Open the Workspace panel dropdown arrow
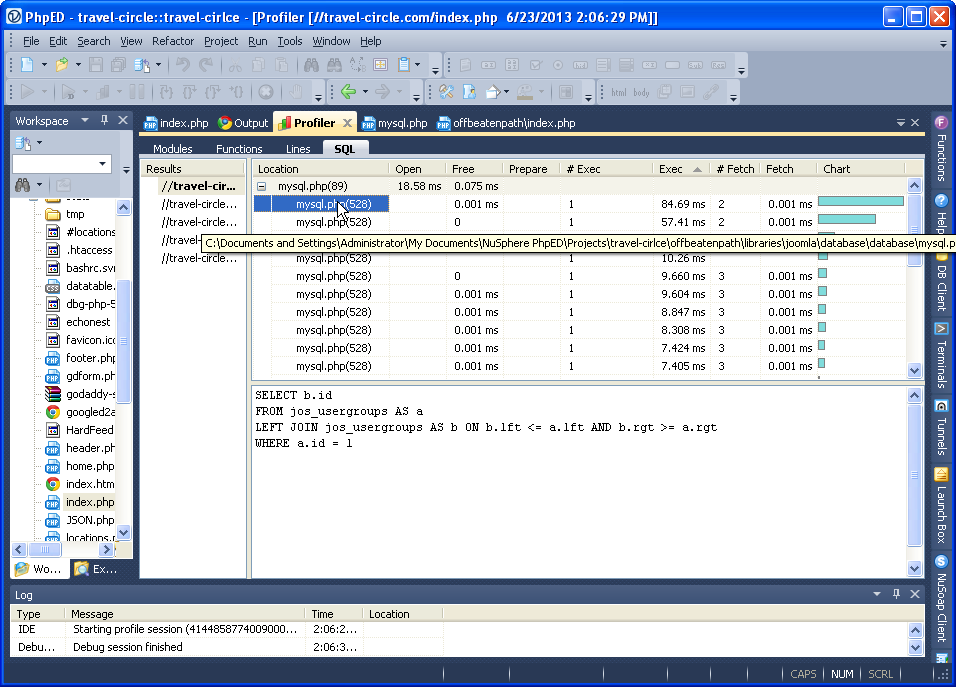 [85, 121]
